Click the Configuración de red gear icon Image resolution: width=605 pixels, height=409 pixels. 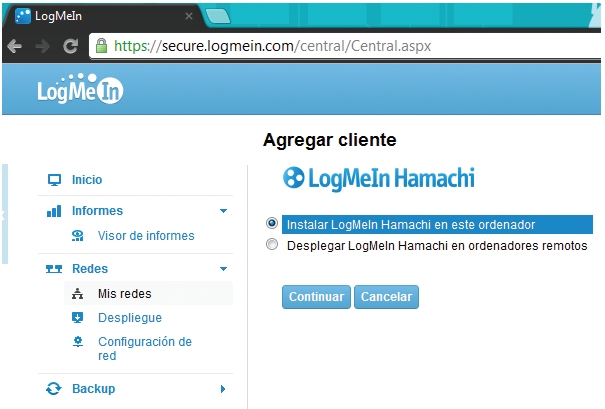(78, 342)
